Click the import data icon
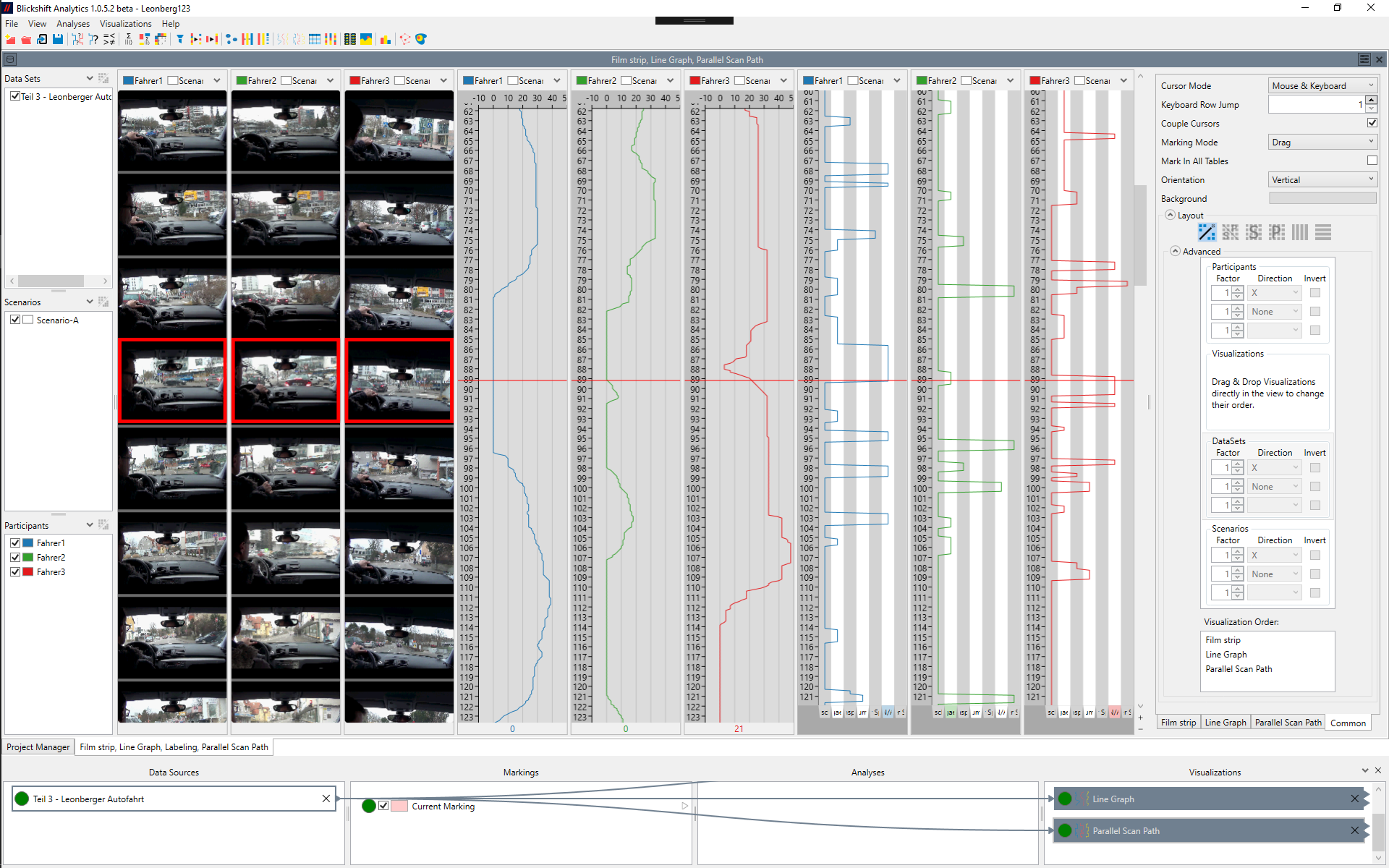Viewport: 1389px width, 868px height. pyautogui.click(x=42, y=39)
